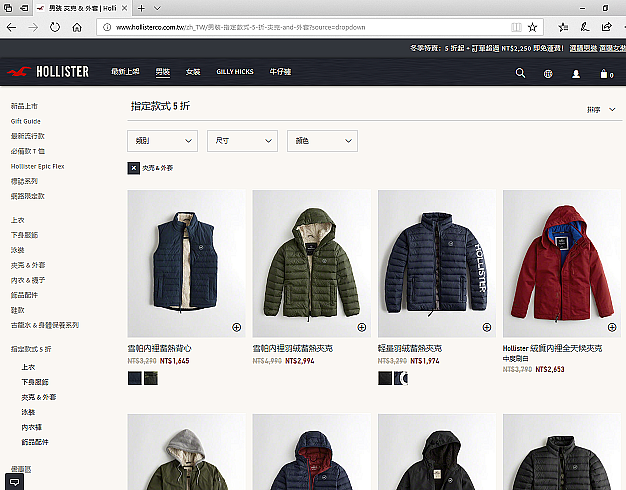This screenshot has height=490, width=626.
Task: Open red all-weather jacket image
Action: pos(562,264)
